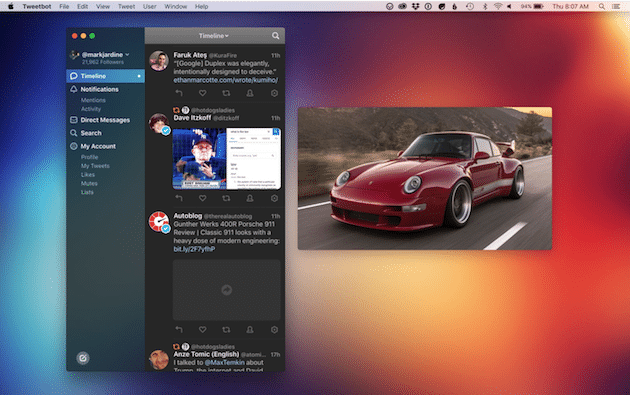Like the Dave Itzkoff tweet
The image size is (630, 395).
pos(202,198)
